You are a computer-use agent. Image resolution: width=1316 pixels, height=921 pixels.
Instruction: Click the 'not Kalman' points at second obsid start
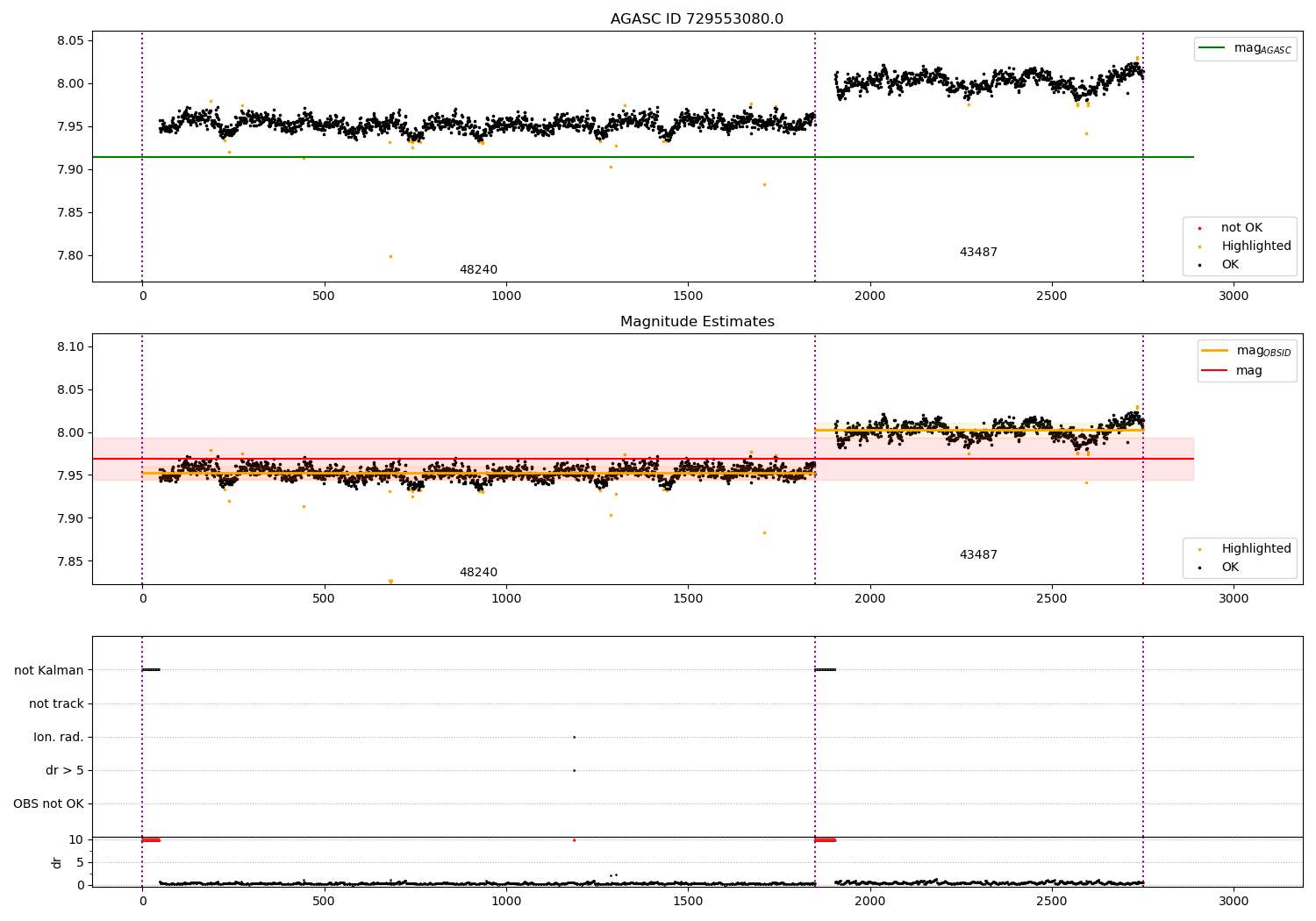[x=825, y=669]
